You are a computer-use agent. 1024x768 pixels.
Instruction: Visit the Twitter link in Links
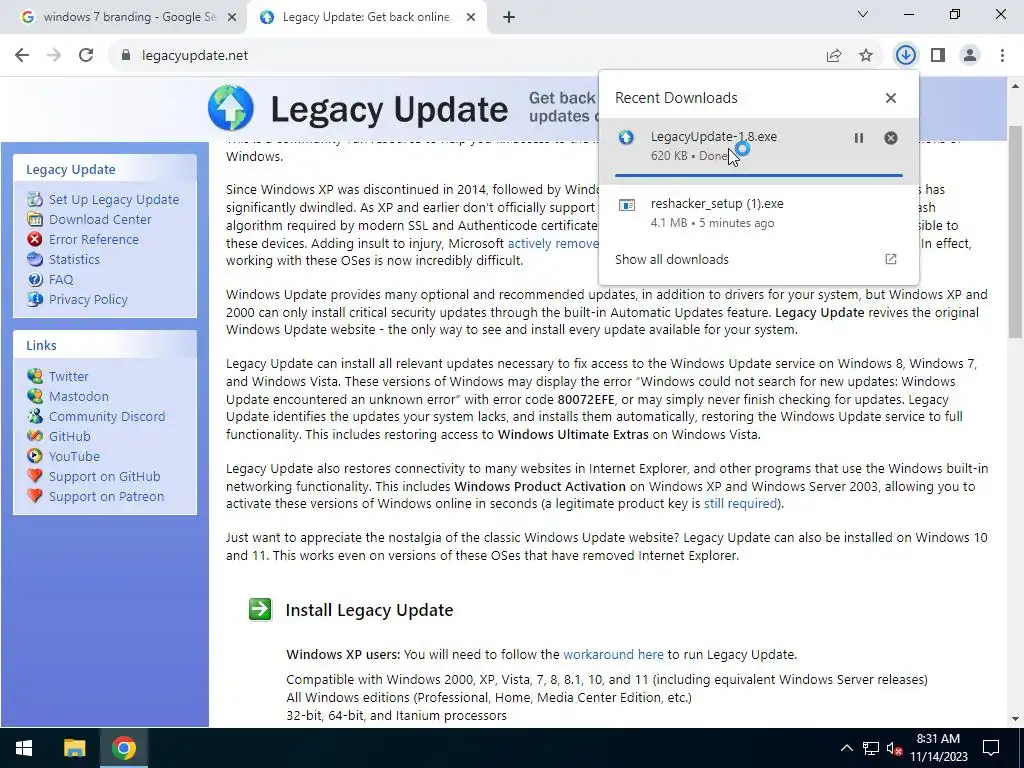68,376
